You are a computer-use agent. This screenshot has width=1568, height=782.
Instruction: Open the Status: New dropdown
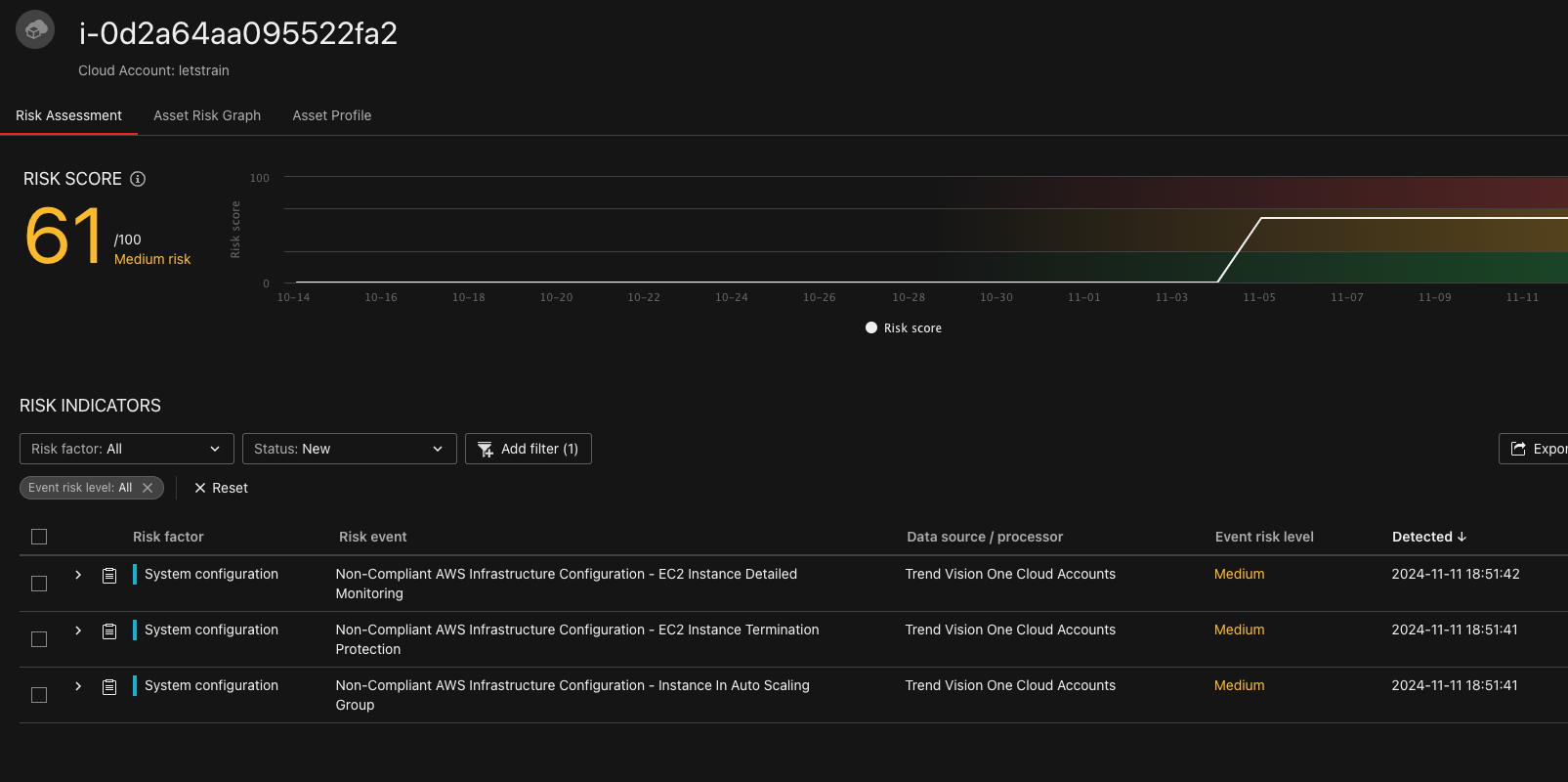click(x=350, y=449)
